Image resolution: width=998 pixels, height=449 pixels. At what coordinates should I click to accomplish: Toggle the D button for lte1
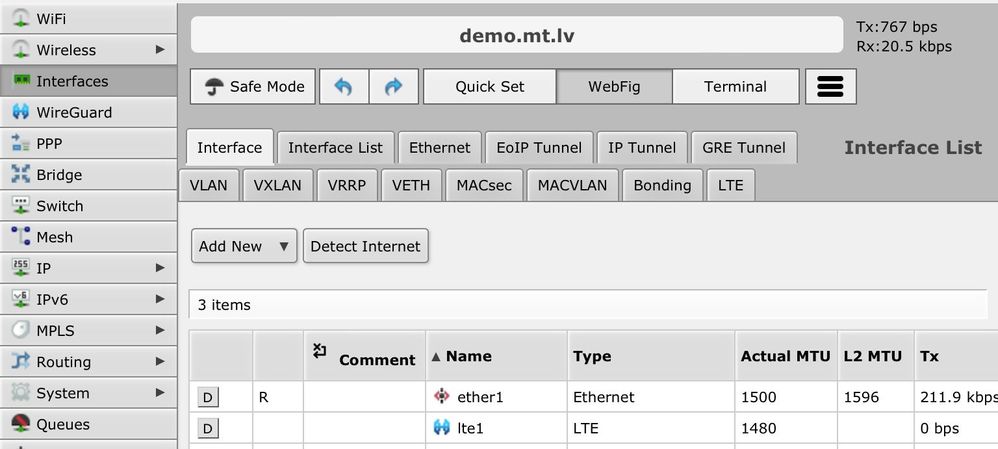pos(207,429)
